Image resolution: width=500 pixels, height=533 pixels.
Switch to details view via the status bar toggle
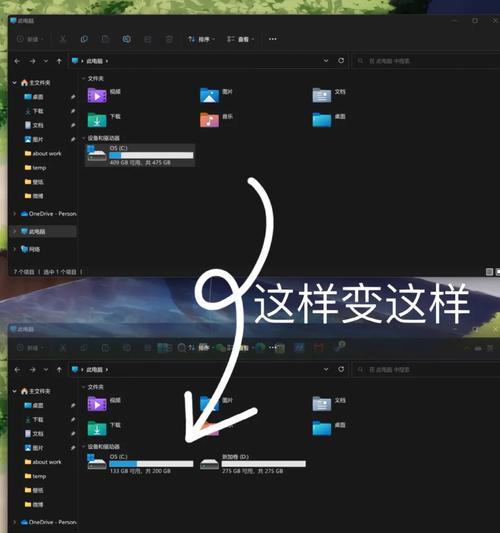489,272
